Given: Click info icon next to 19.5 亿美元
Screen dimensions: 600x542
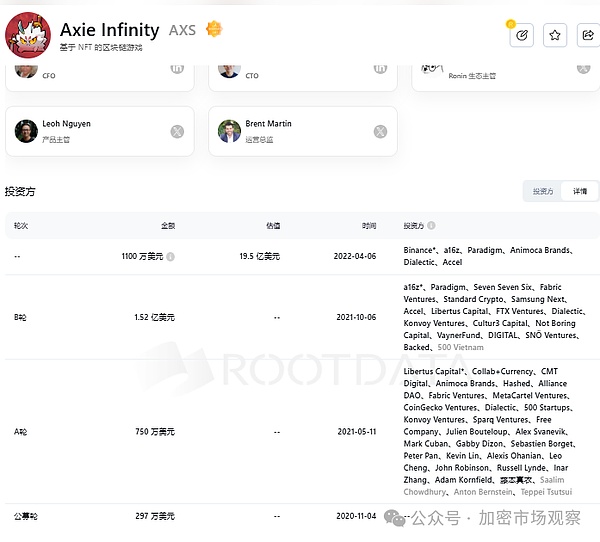Looking at the screenshot, I should pyautogui.click(x=288, y=257).
